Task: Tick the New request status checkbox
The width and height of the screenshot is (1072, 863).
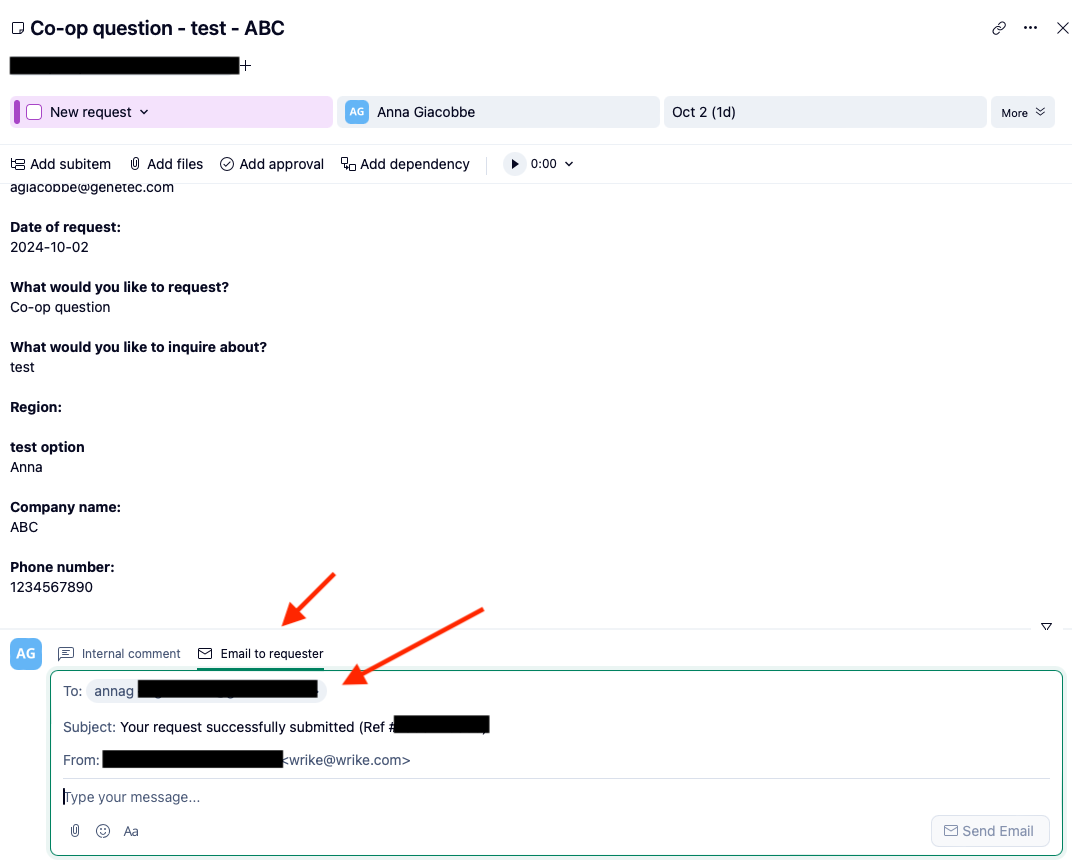Action: [34, 112]
